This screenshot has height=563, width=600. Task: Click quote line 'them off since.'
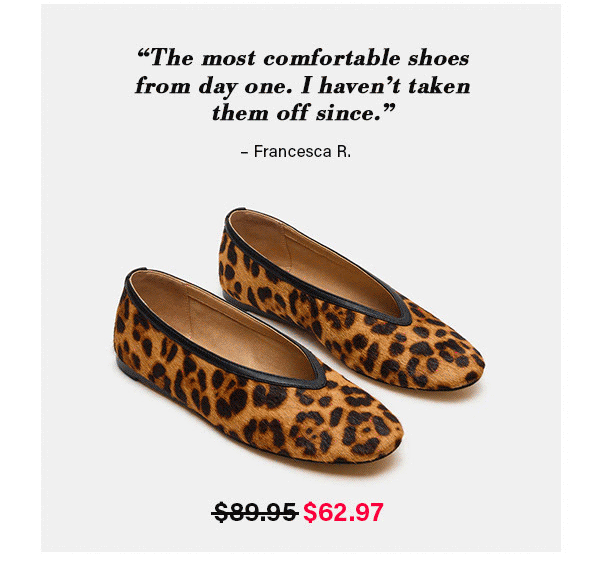point(303,113)
